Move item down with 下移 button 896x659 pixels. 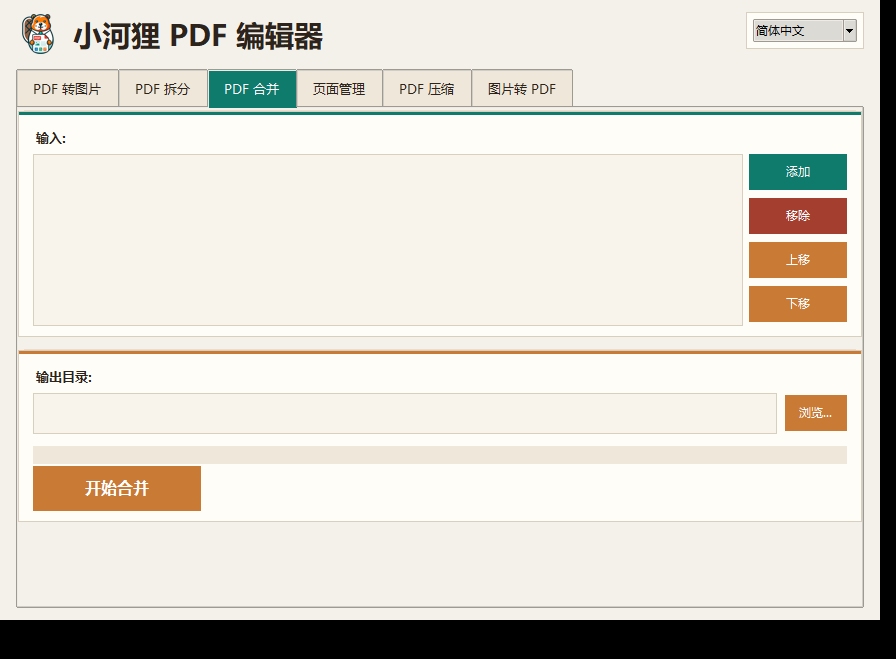[x=798, y=303]
